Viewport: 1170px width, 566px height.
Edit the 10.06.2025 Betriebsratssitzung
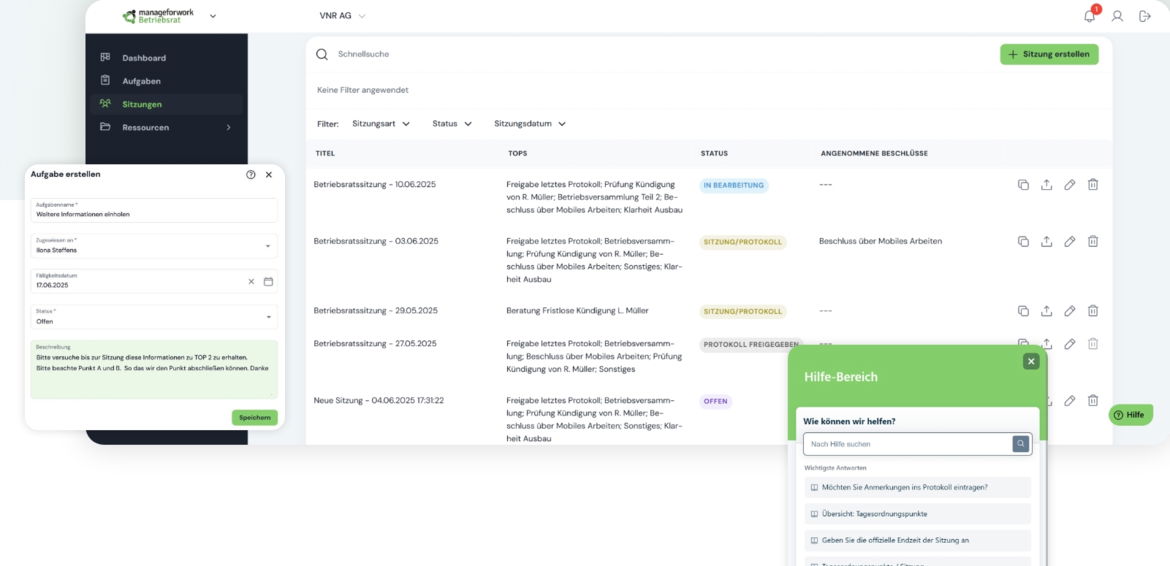tap(1069, 185)
